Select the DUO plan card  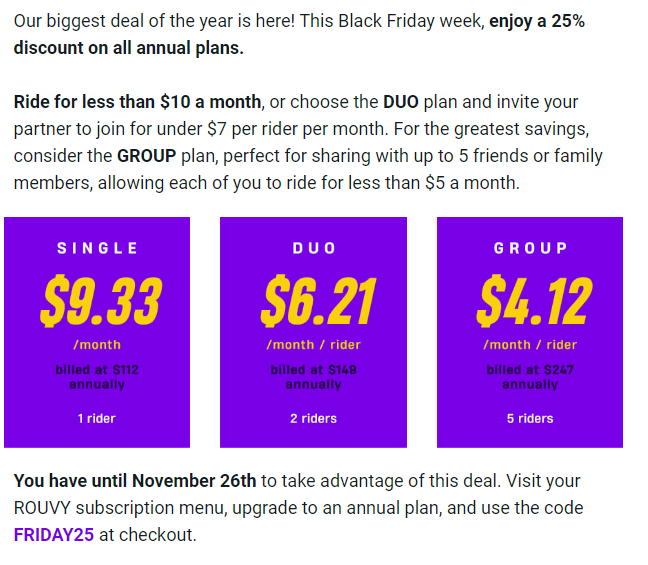click(x=313, y=332)
